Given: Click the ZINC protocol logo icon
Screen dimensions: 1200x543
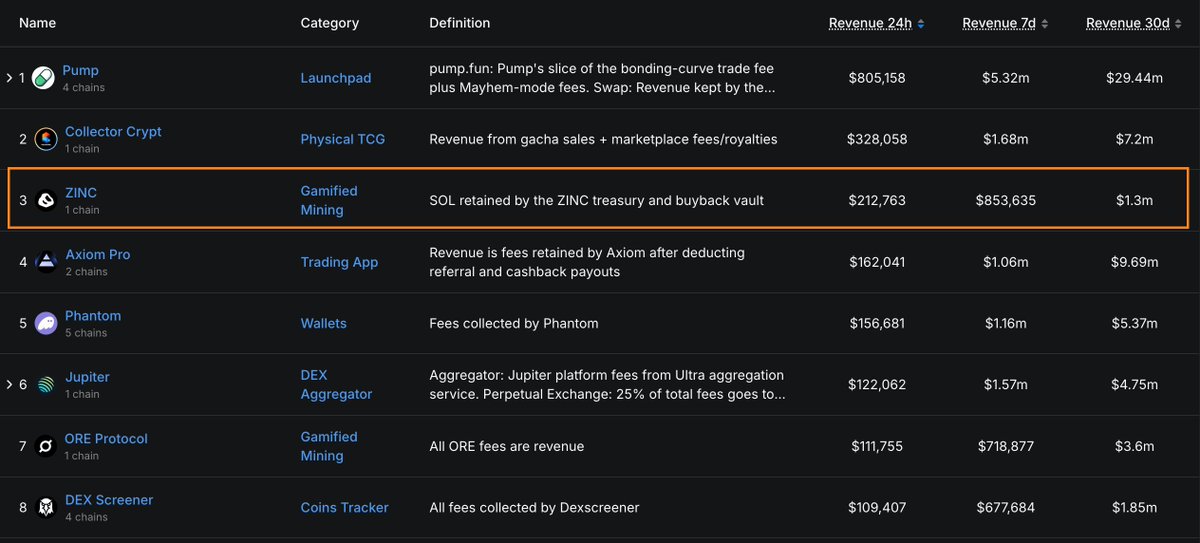Looking at the screenshot, I should (46, 201).
